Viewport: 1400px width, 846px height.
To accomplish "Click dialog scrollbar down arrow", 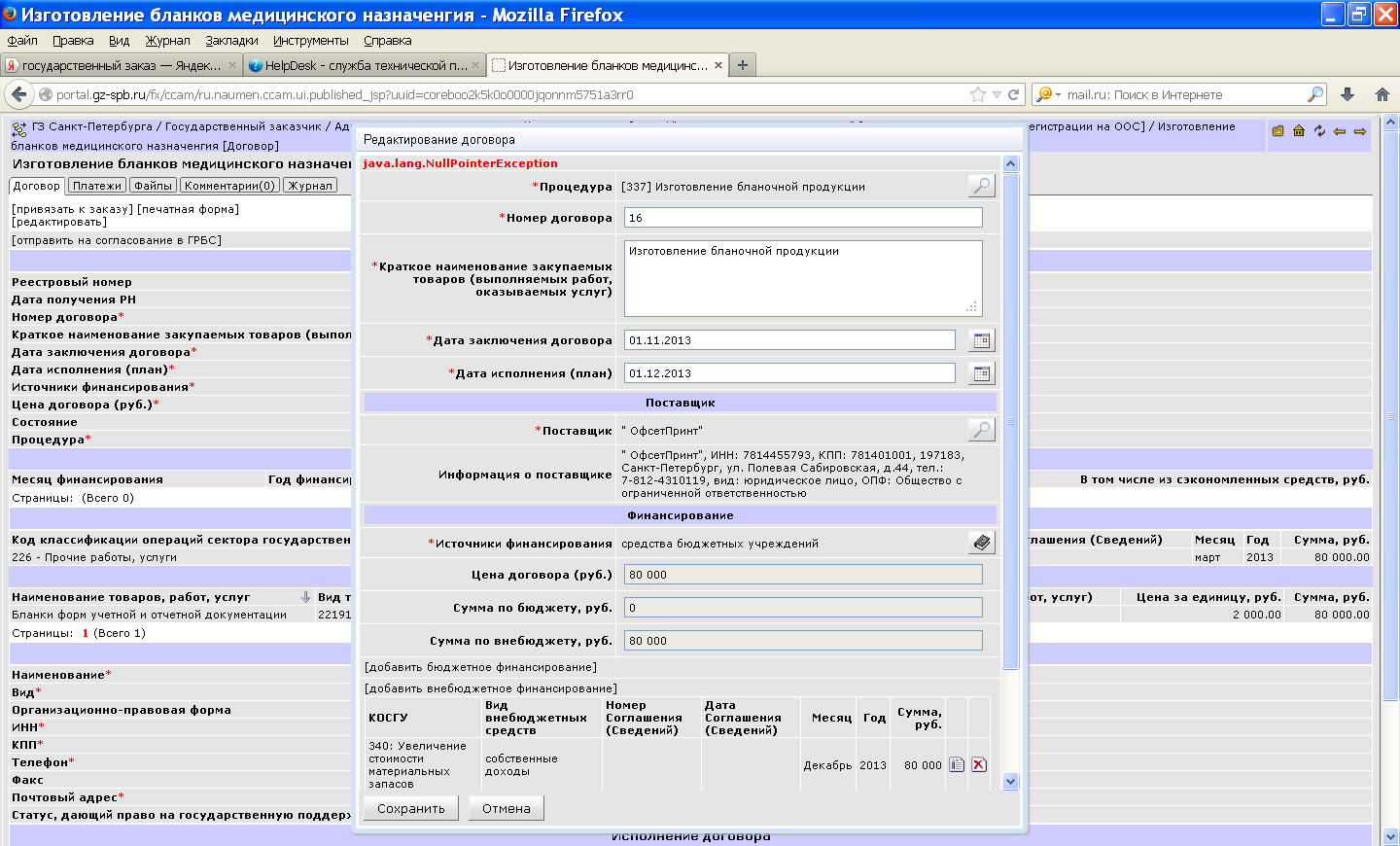I will pos(1010,781).
